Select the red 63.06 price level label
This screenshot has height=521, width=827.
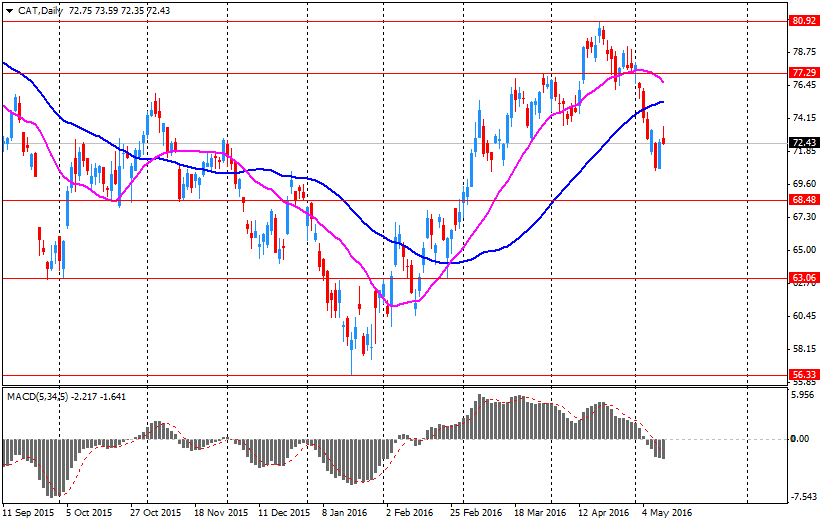tap(804, 277)
